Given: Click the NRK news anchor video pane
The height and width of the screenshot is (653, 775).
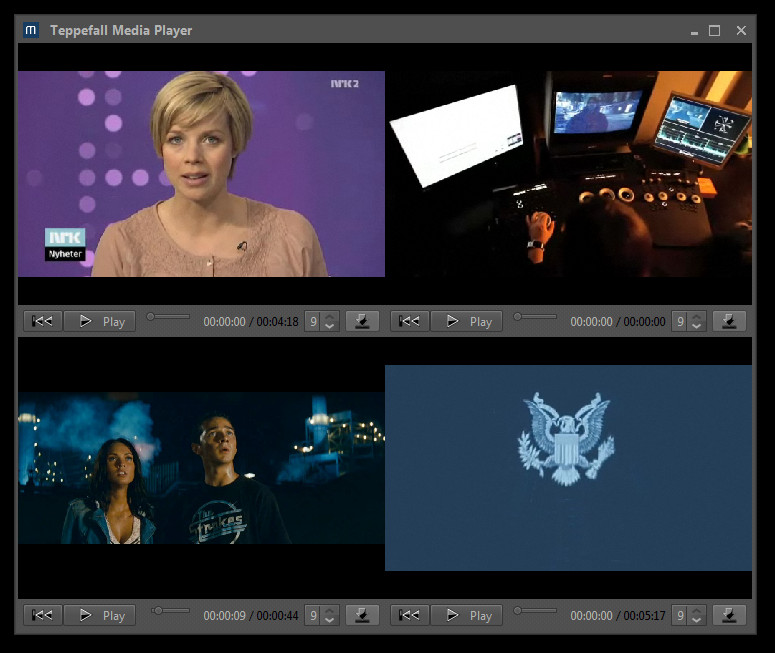Looking at the screenshot, I should [x=202, y=174].
